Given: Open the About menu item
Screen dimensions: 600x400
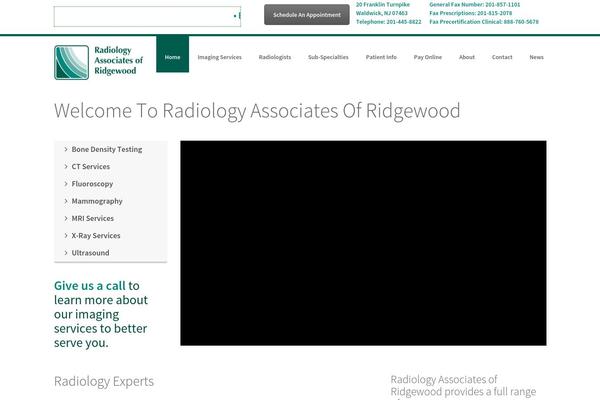Looking at the screenshot, I should [x=467, y=57].
